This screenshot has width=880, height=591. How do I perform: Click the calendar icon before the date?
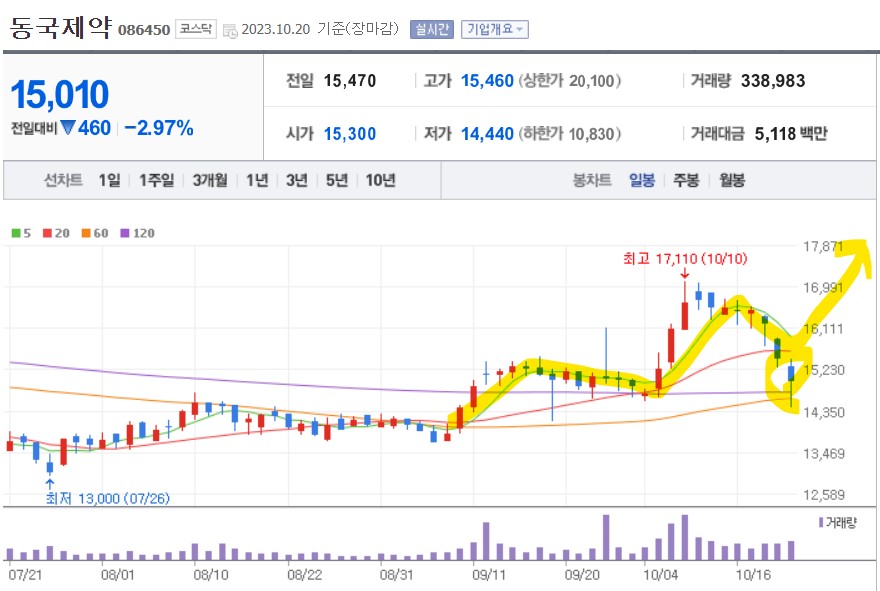[x=230, y=31]
